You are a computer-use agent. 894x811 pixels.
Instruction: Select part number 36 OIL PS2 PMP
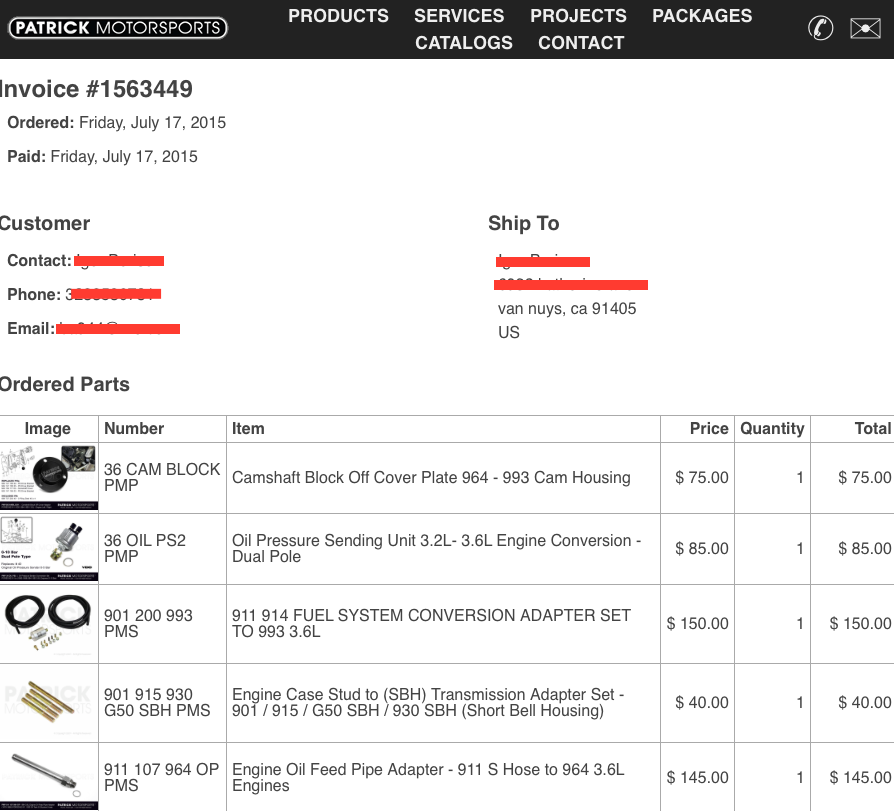pos(145,548)
